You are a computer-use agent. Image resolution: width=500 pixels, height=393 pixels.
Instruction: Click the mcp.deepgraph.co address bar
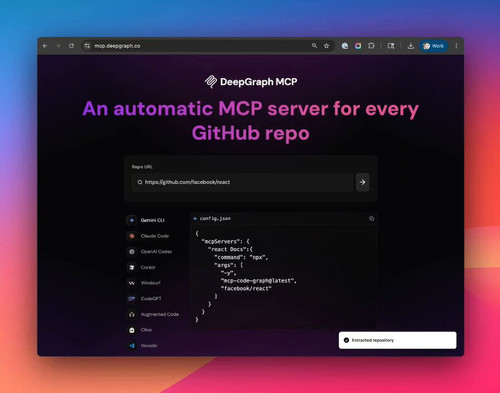[207, 46]
